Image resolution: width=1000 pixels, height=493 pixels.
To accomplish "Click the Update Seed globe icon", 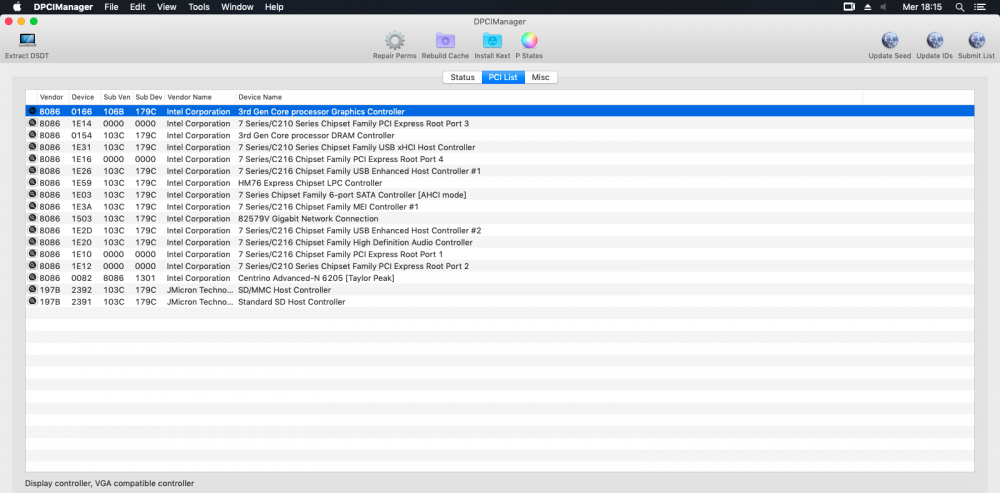I will (x=890, y=41).
